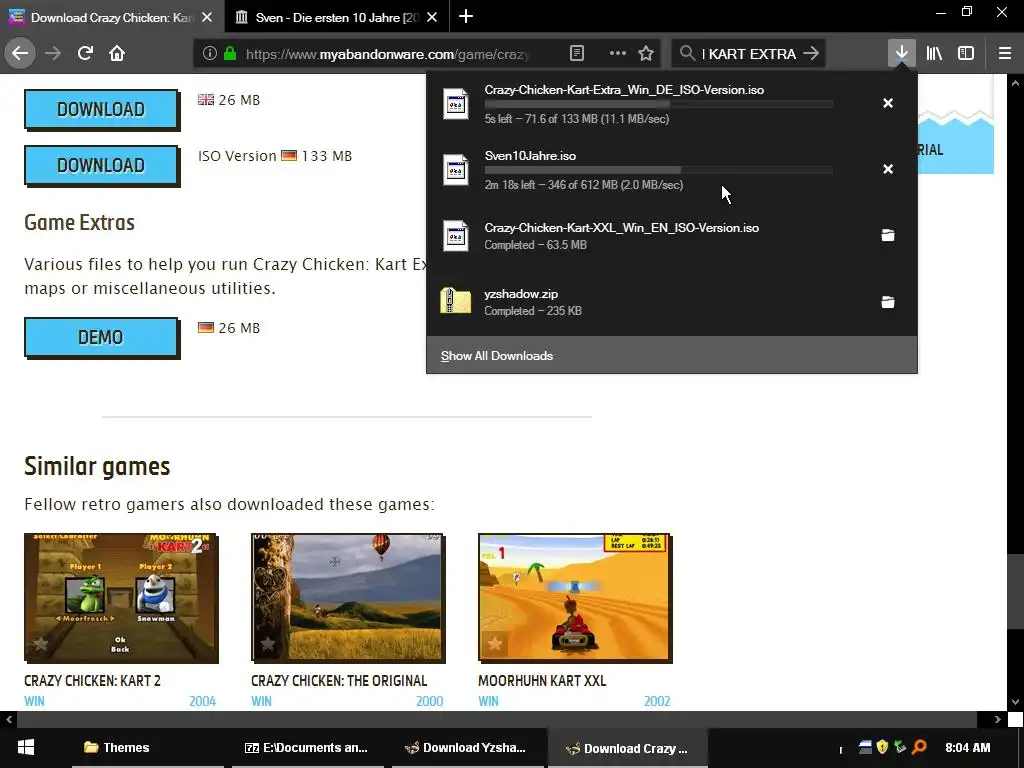1024x768 pixels.
Task: Download the 133 MB ISO Version
Action: click(x=101, y=165)
